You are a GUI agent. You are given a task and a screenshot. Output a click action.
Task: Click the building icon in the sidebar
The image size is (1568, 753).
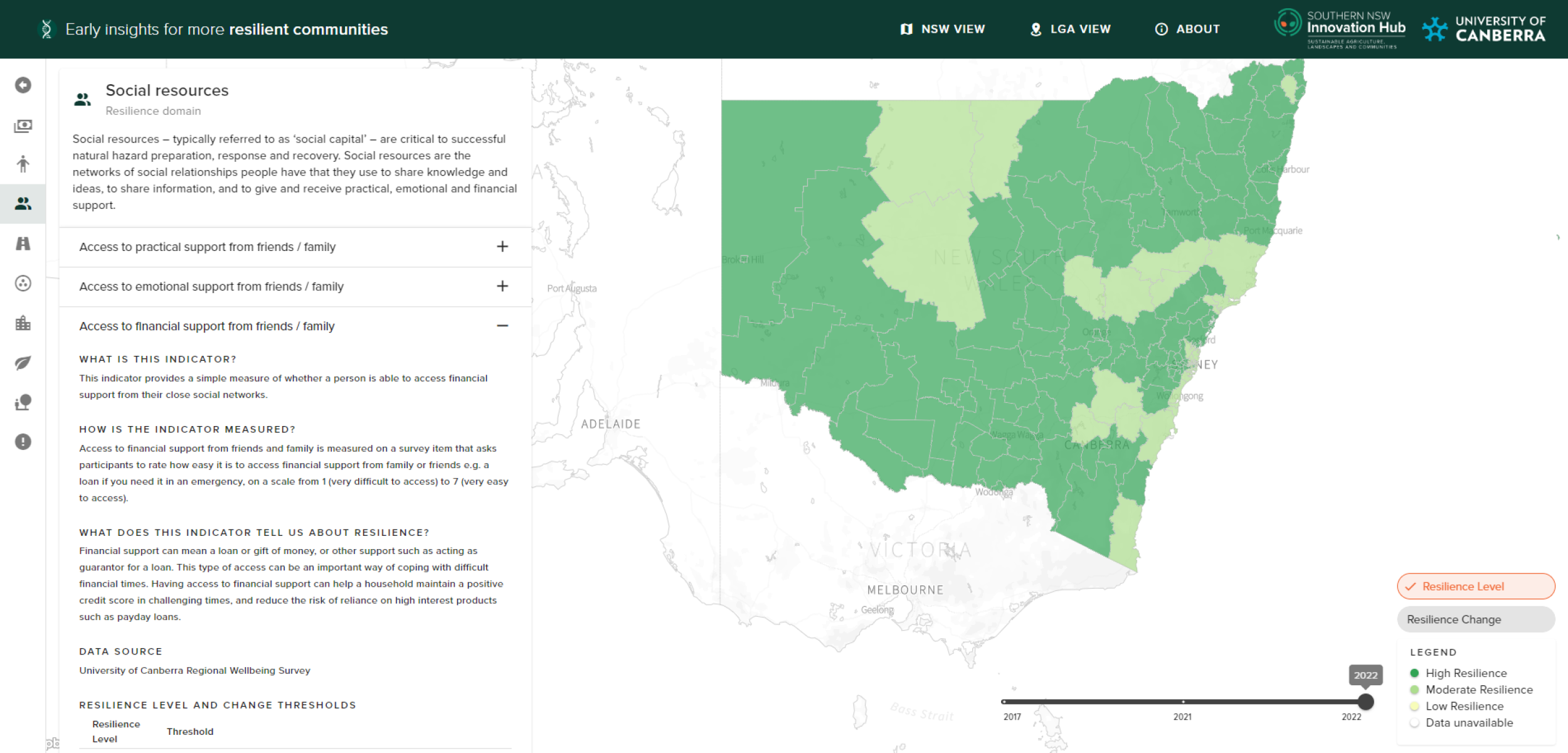point(23,323)
